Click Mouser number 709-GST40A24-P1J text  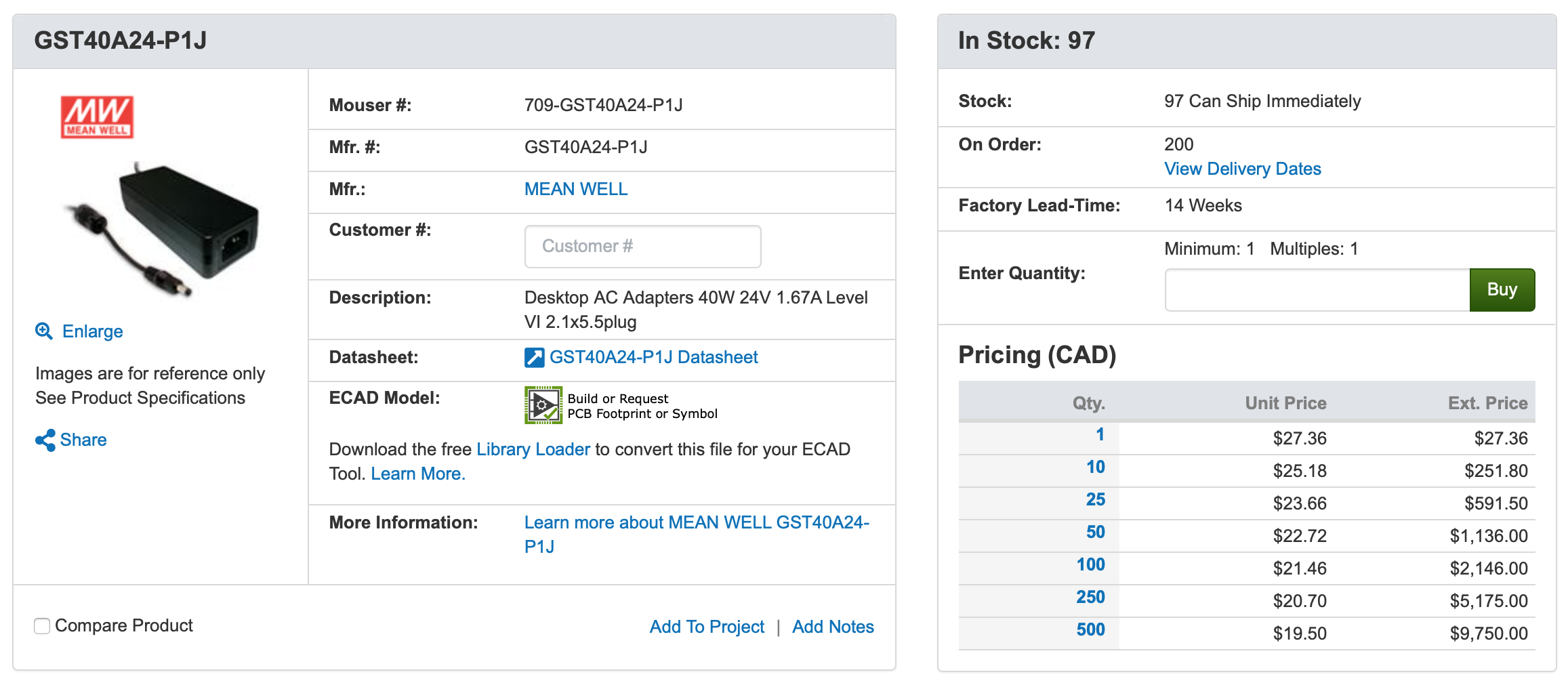(603, 105)
